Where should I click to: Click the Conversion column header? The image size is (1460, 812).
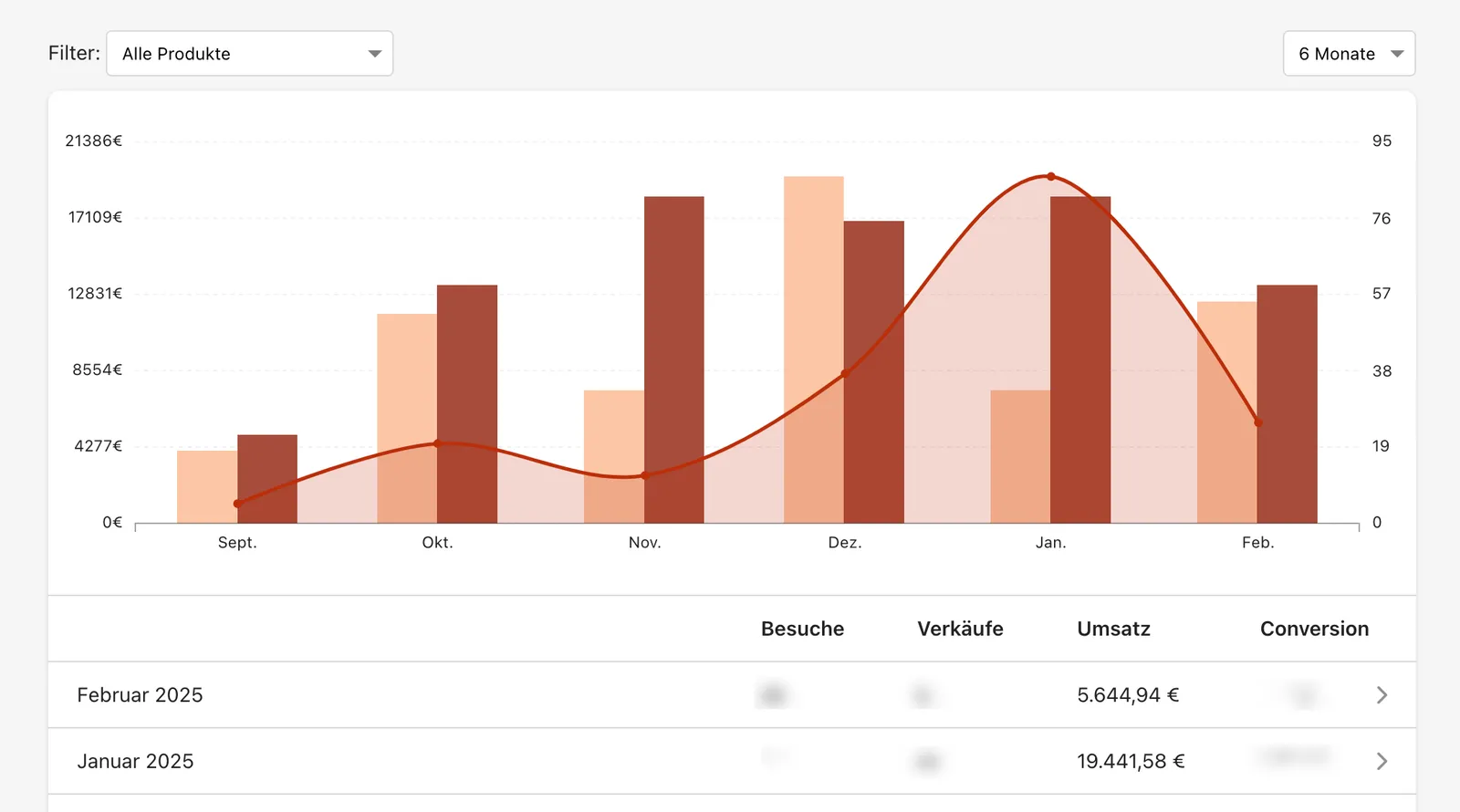click(x=1314, y=629)
